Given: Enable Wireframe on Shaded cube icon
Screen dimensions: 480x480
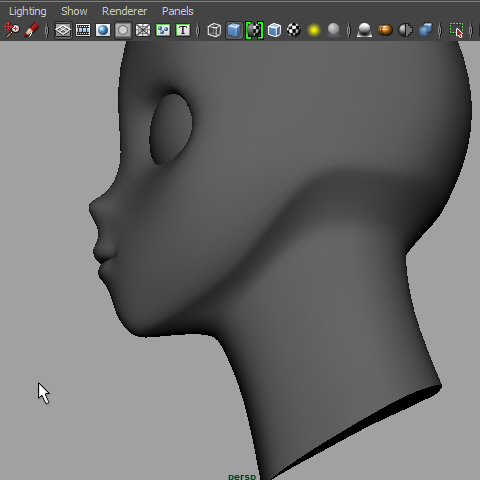Looking at the screenshot, I should (274, 30).
